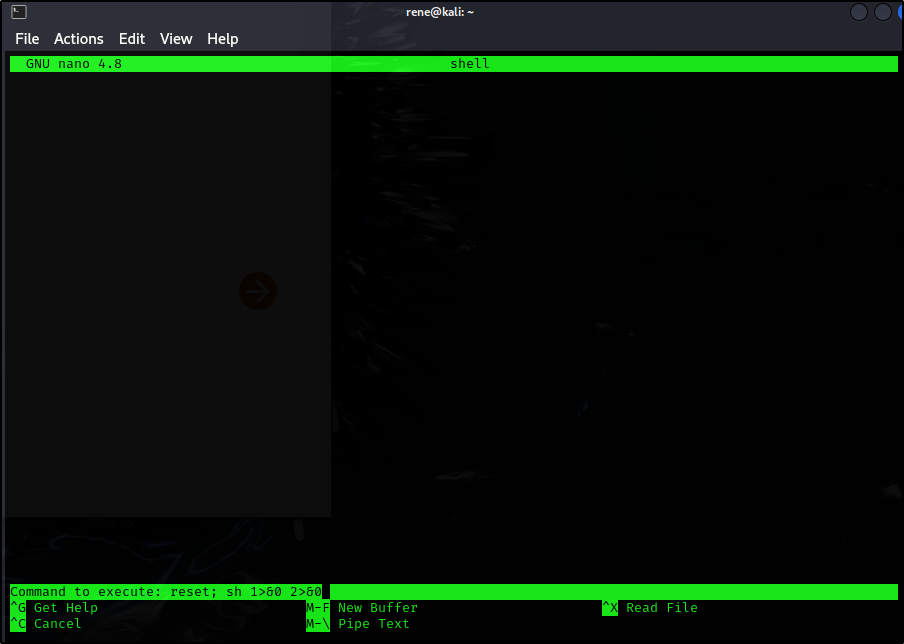
Task: Open the Actions menu
Action: (x=78, y=39)
